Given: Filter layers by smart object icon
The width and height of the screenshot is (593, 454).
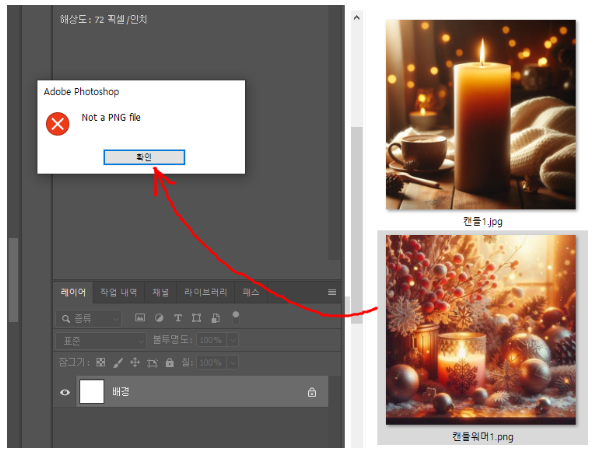Looking at the screenshot, I should (216, 318).
